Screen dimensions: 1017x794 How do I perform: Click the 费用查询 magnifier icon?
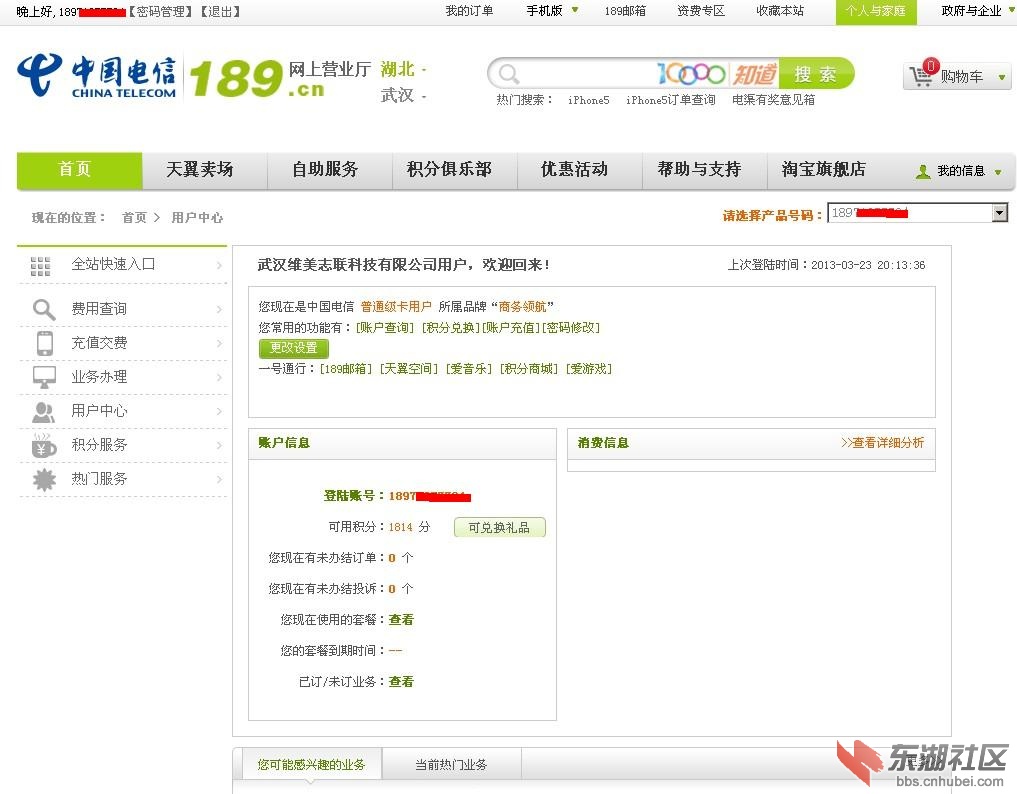coord(43,309)
